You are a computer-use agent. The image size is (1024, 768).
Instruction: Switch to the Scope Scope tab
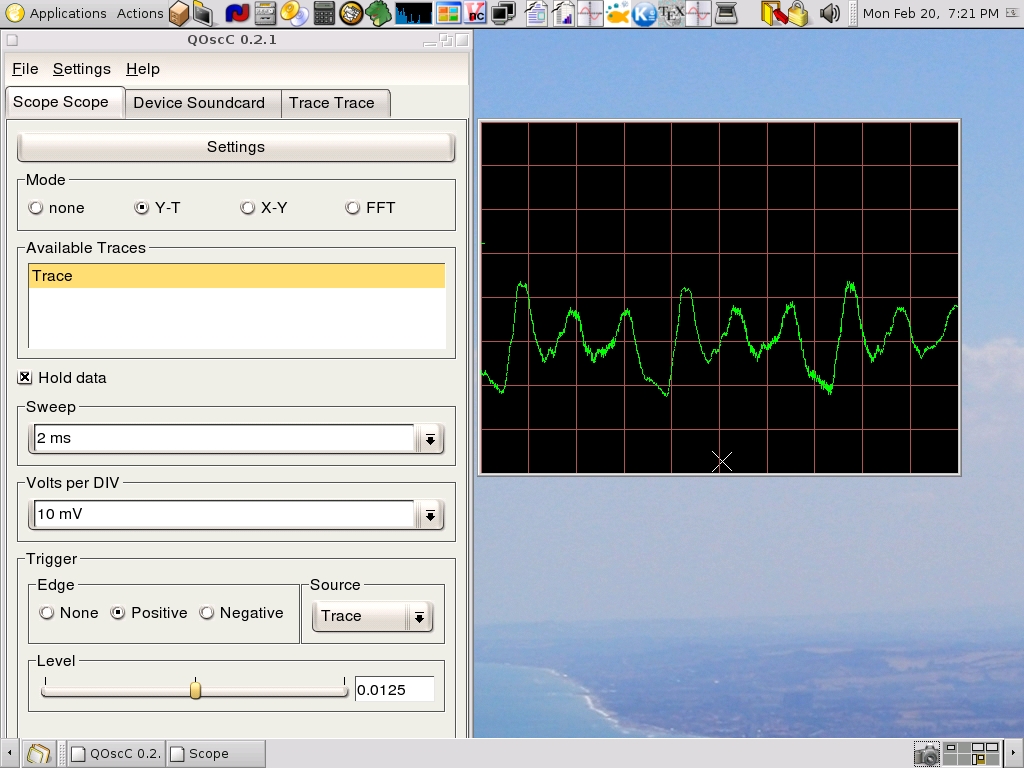65,103
